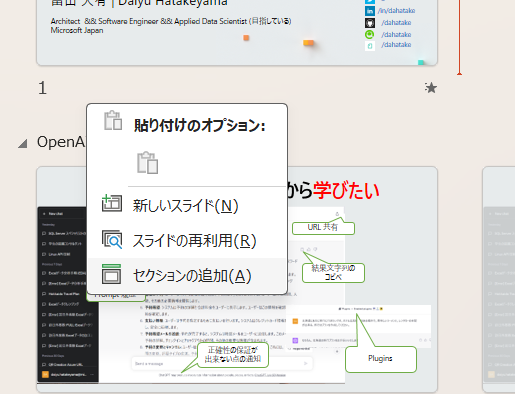This screenshot has height=394, width=515.
Task: Click the slide number 1 label
Action: click(42, 88)
